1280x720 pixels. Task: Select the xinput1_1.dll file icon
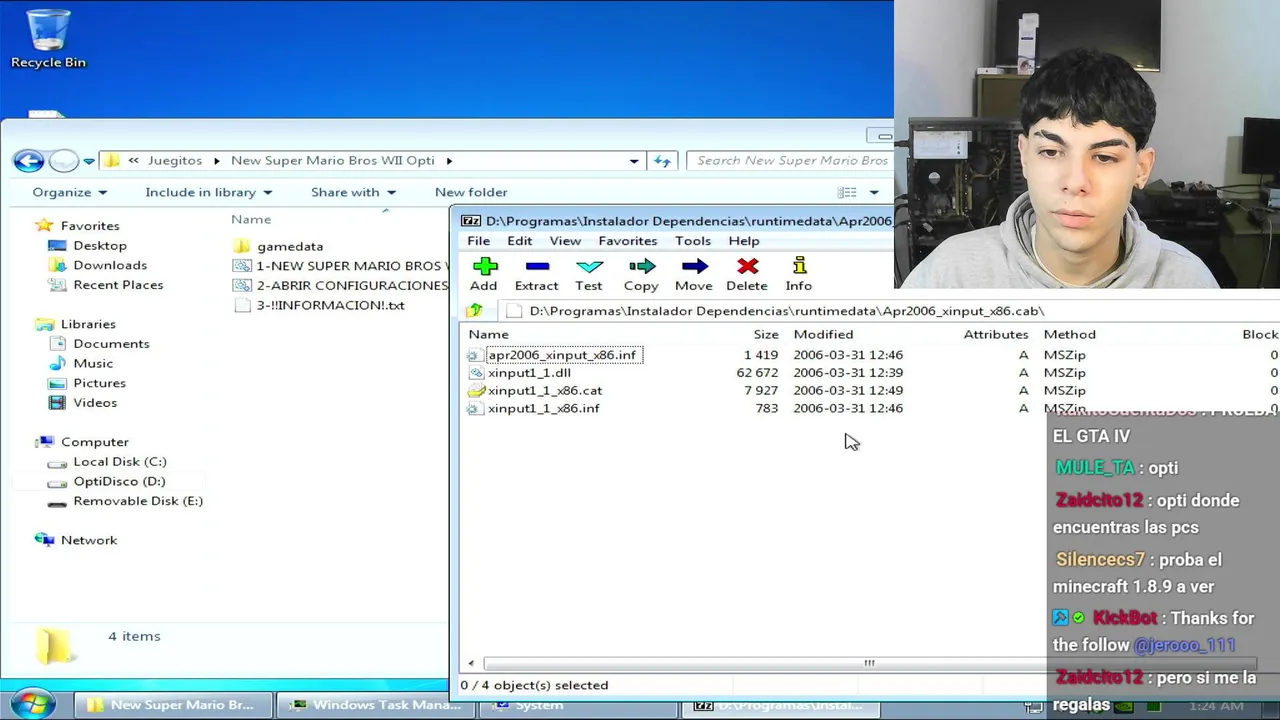pyautogui.click(x=475, y=373)
